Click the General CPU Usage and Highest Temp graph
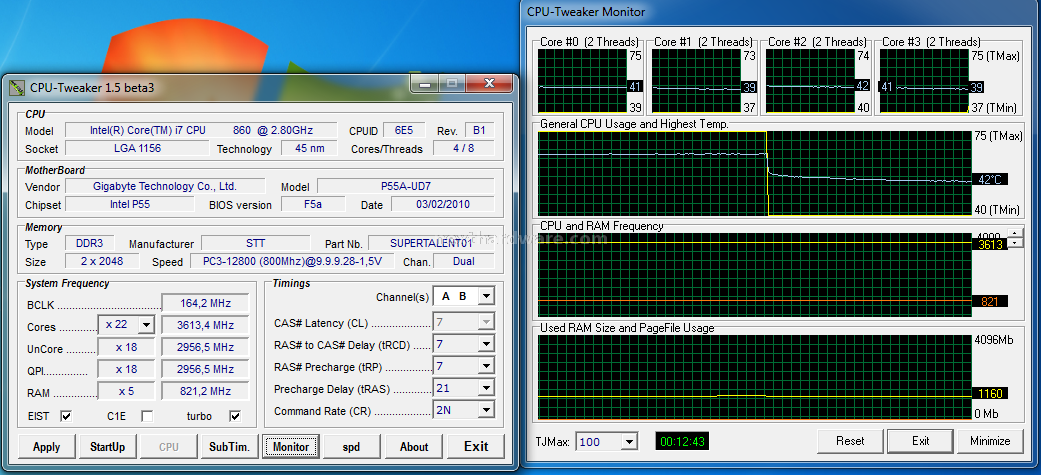1041x475 pixels. click(x=754, y=173)
